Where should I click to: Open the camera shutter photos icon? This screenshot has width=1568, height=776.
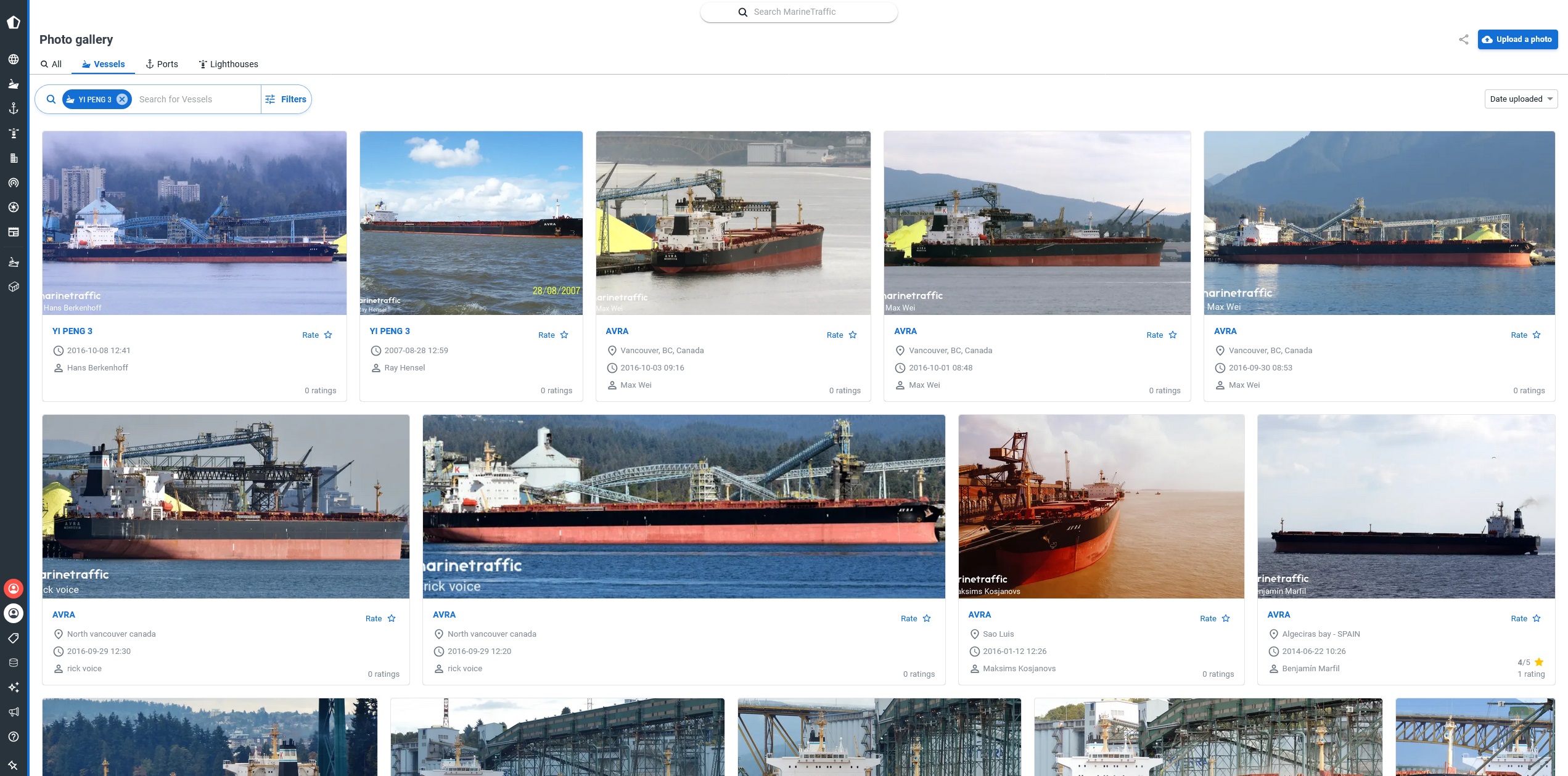[14, 207]
